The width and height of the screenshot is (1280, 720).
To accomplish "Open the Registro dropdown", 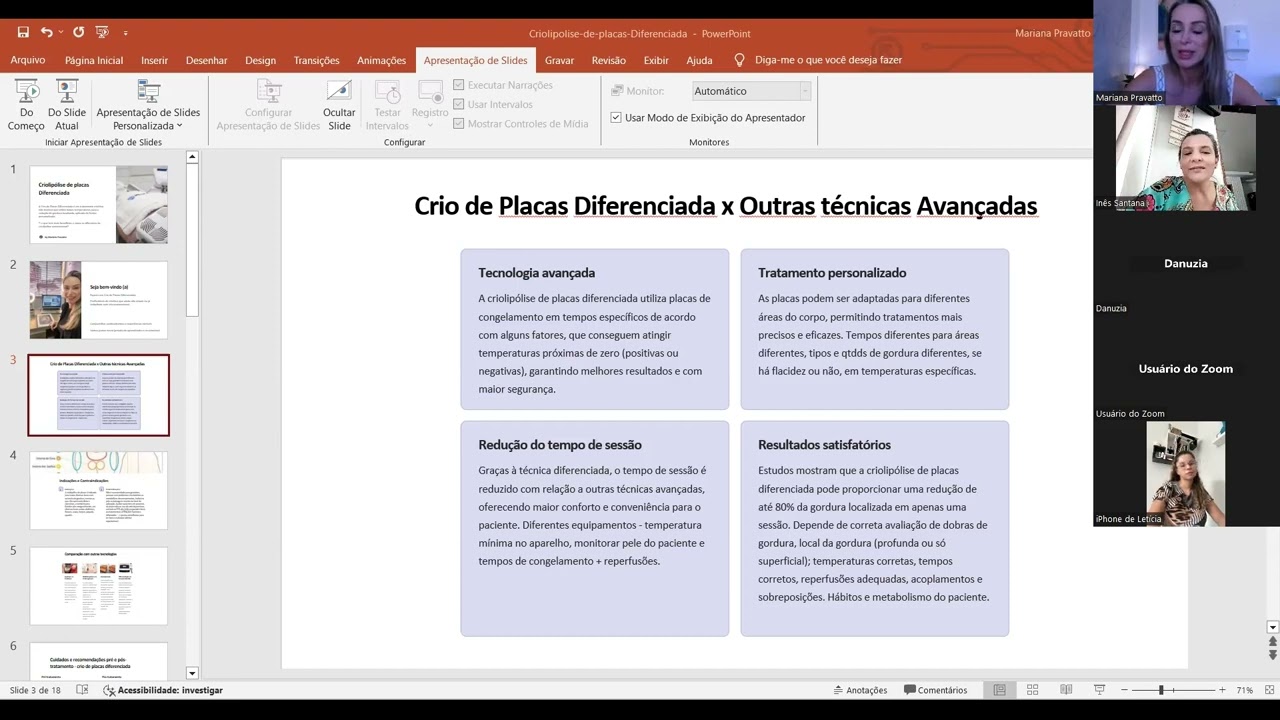I will click(x=430, y=105).
